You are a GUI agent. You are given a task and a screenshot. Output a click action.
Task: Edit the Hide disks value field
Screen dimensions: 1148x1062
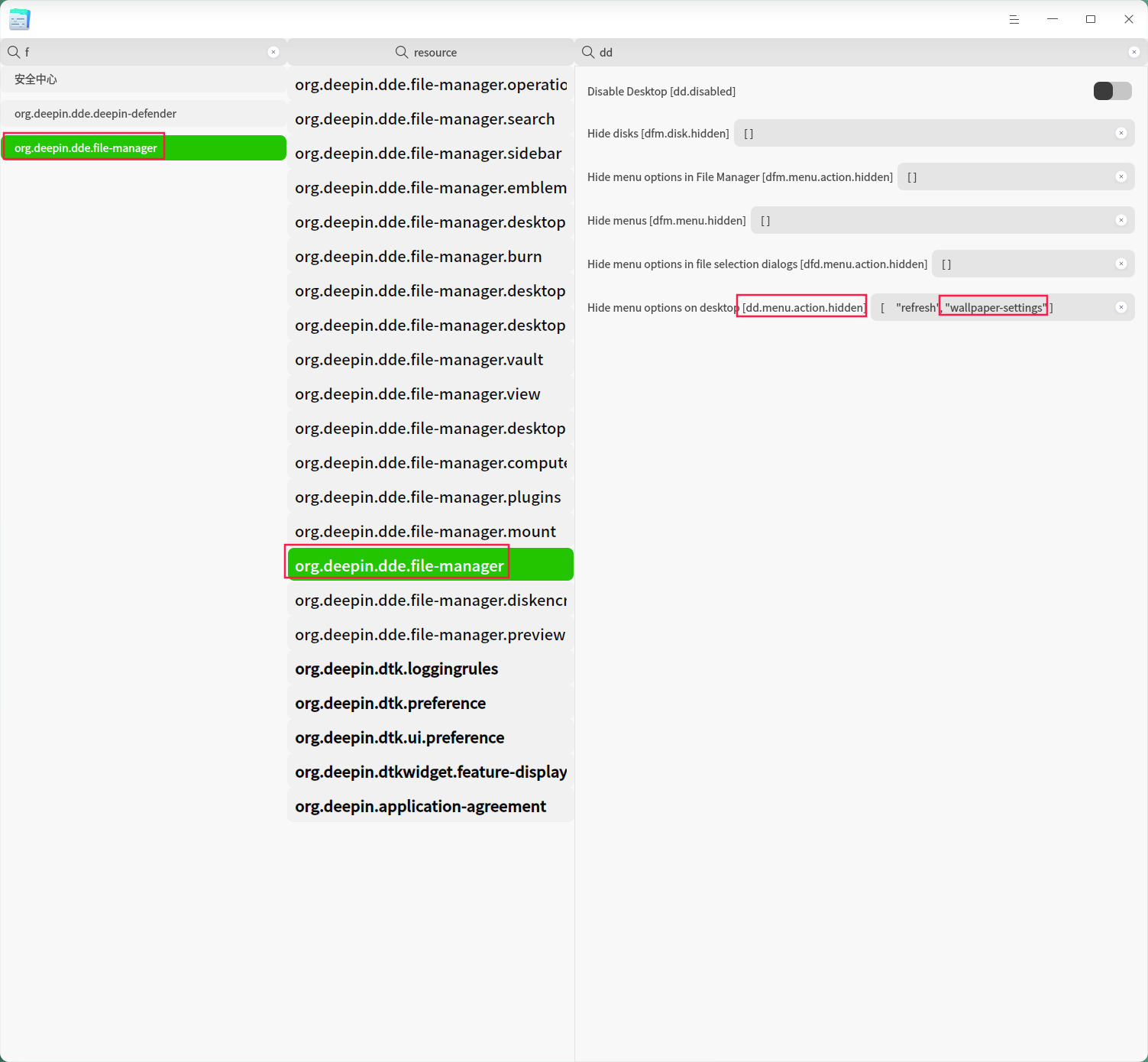click(934, 133)
